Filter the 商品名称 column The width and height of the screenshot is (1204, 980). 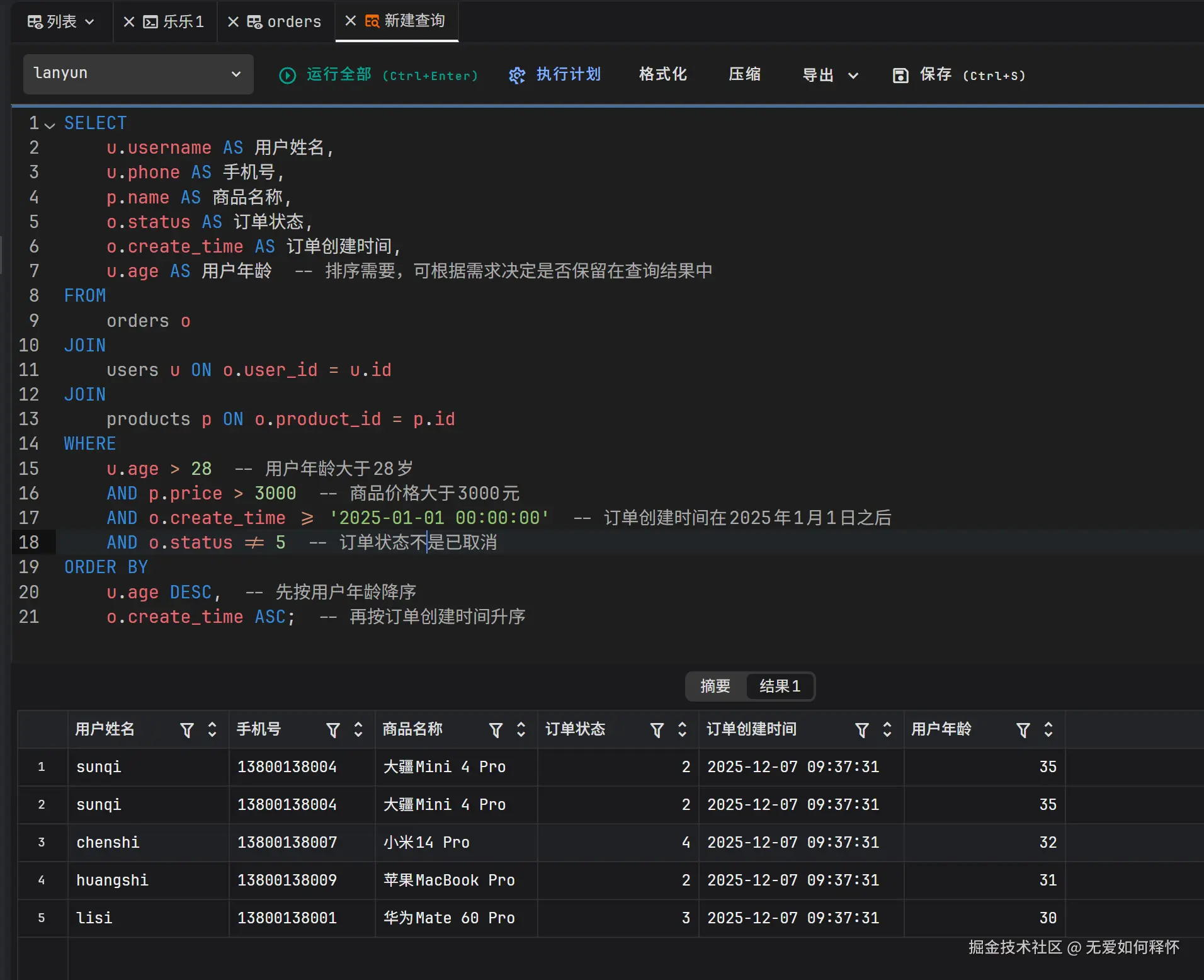point(496,729)
